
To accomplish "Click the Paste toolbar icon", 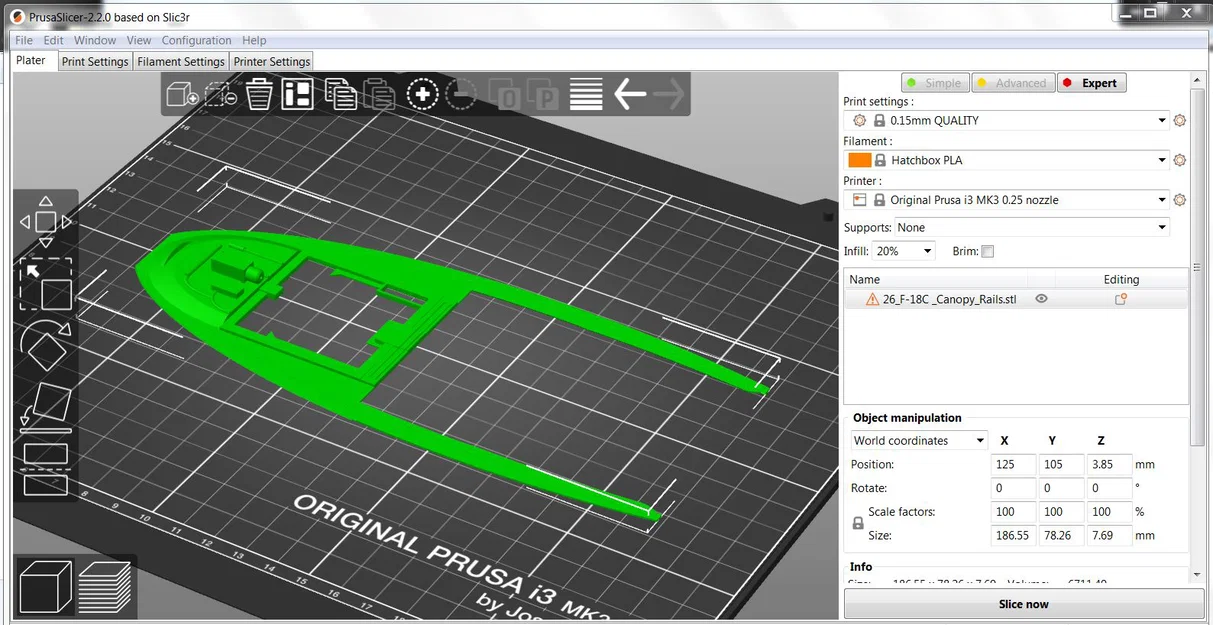I will [x=379, y=95].
